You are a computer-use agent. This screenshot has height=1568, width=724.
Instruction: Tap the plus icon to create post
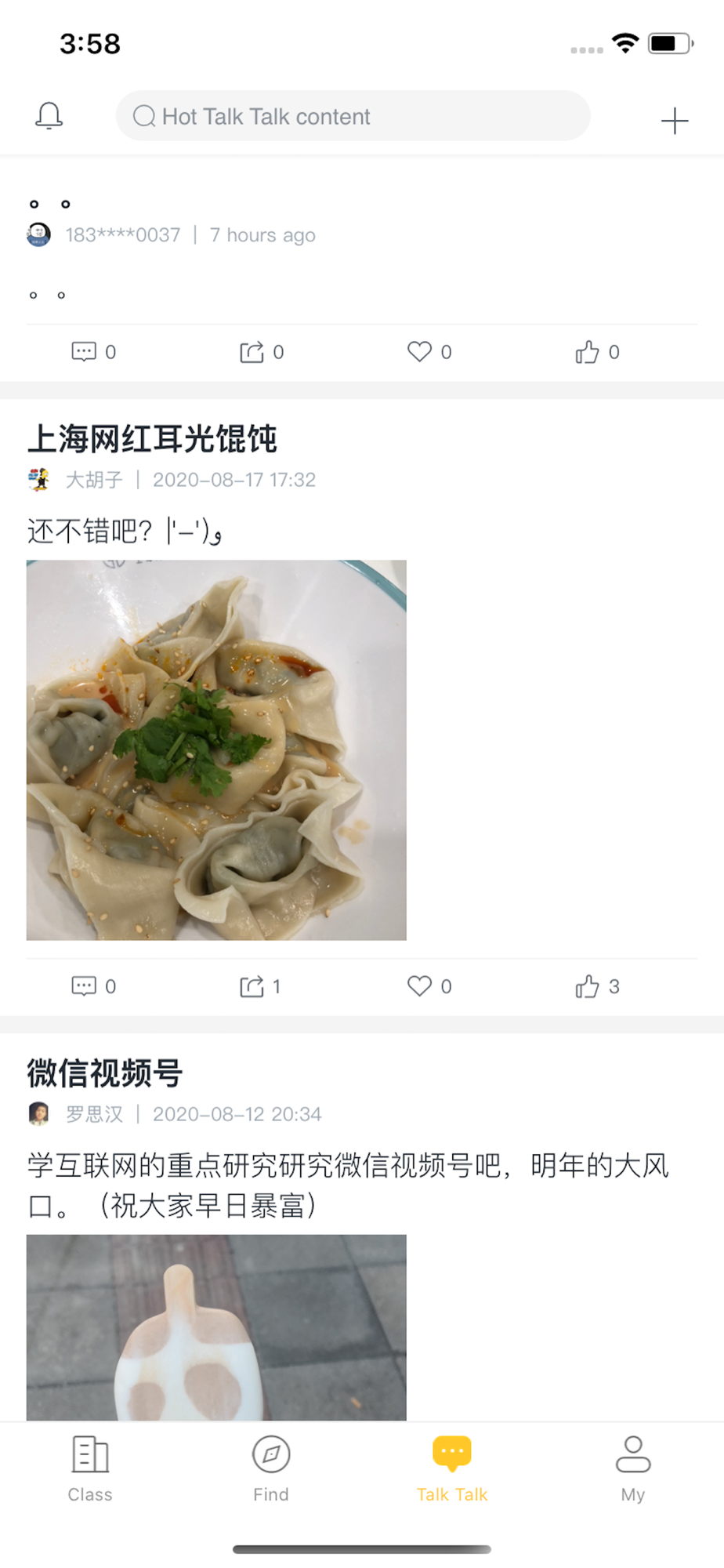pyautogui.click(x=674, y=121)
